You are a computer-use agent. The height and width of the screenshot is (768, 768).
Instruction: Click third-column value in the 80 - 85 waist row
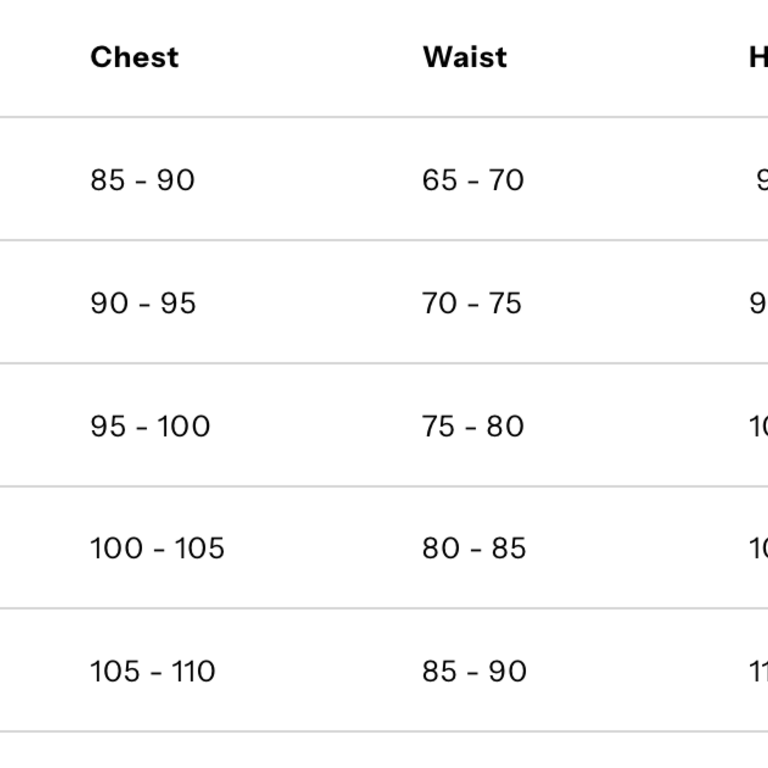point(759,548)
